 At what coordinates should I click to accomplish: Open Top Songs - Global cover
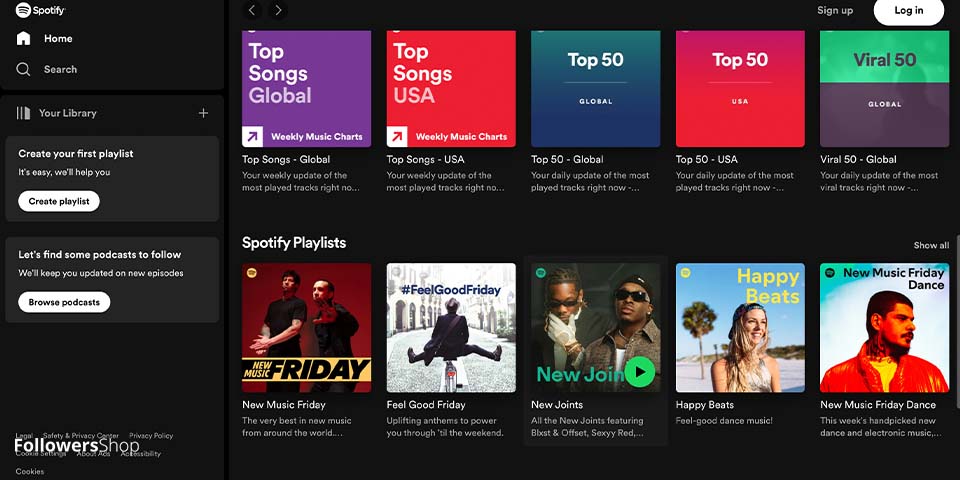coord(306,89)
